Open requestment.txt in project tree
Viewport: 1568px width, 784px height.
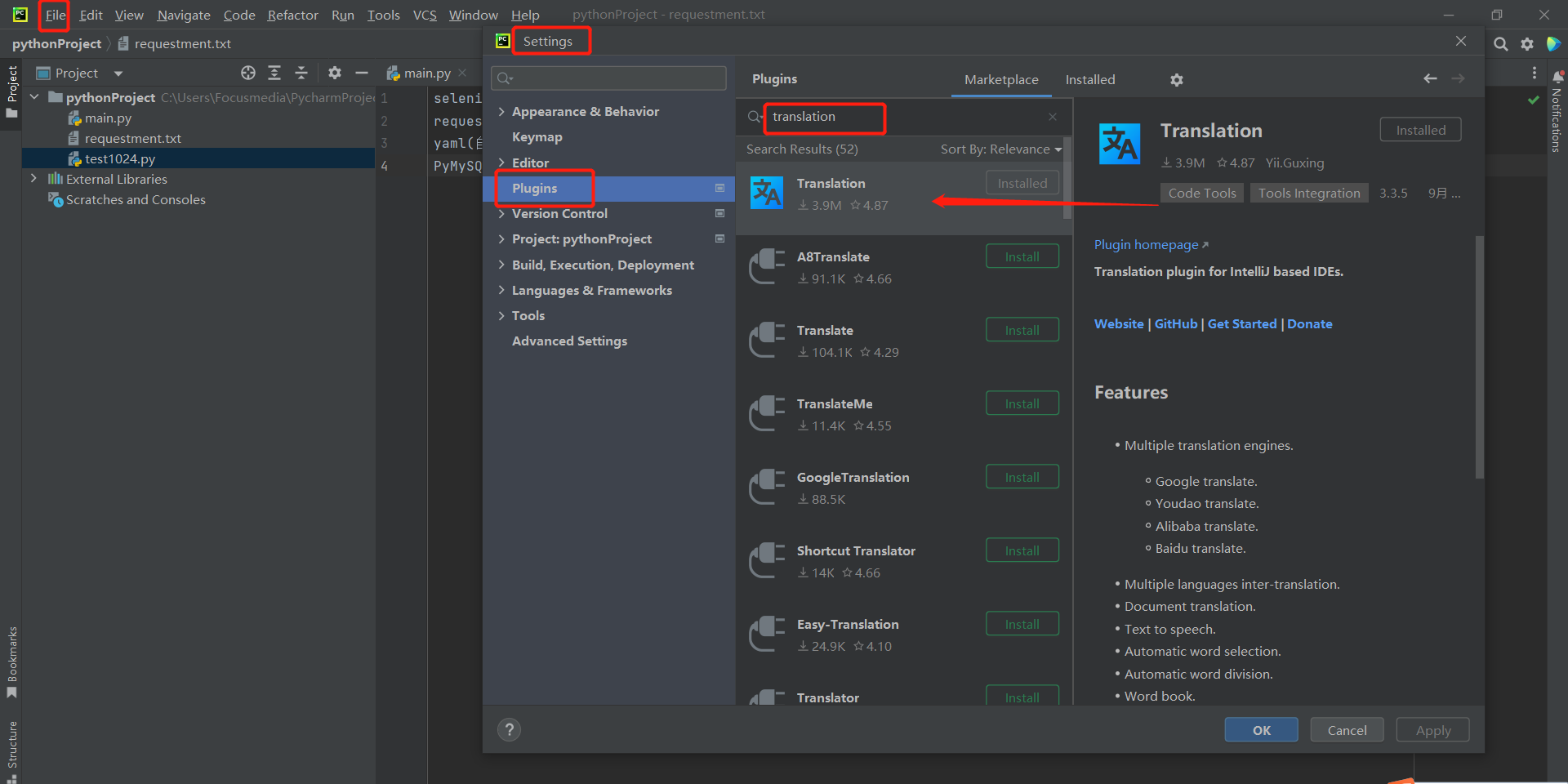pyautogui.click(x=132, y=139)
